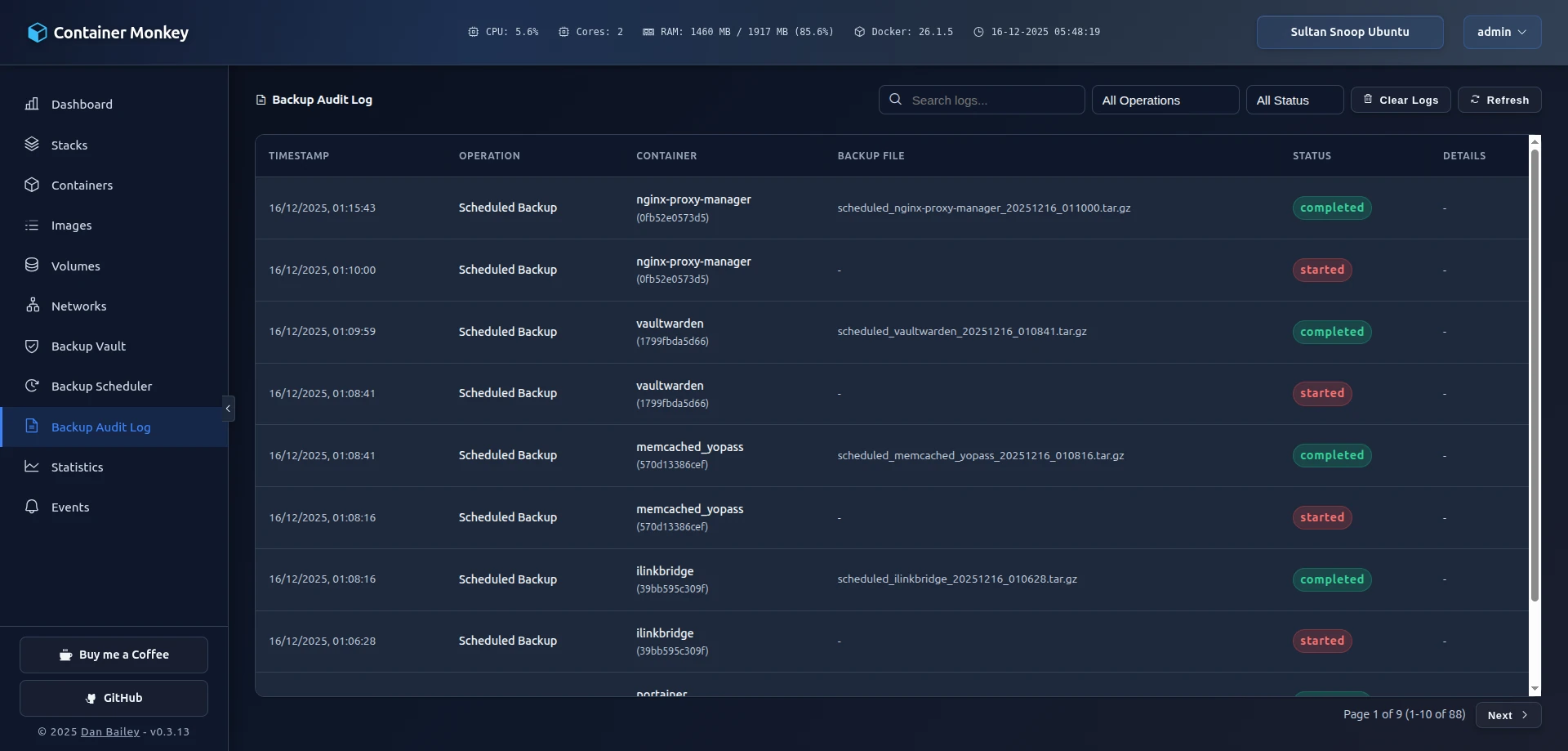This screenshot has height=751, width=1568.
Task: Open the Events bell icon
Action: point(32,507)
